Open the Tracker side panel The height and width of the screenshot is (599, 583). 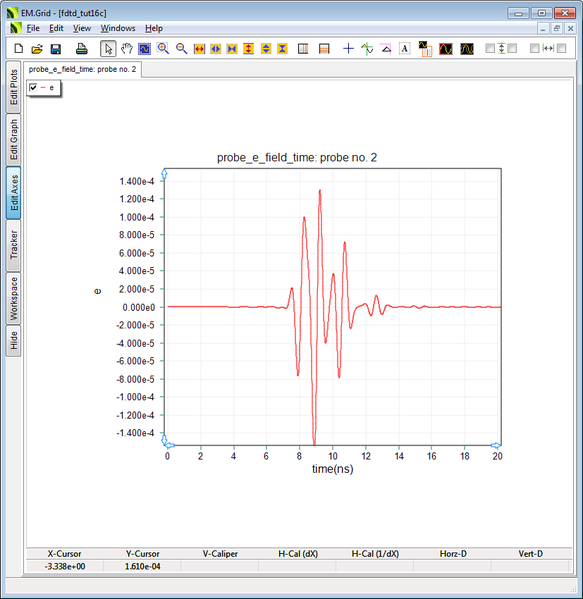pyautogui.click(x=14, y=245)
